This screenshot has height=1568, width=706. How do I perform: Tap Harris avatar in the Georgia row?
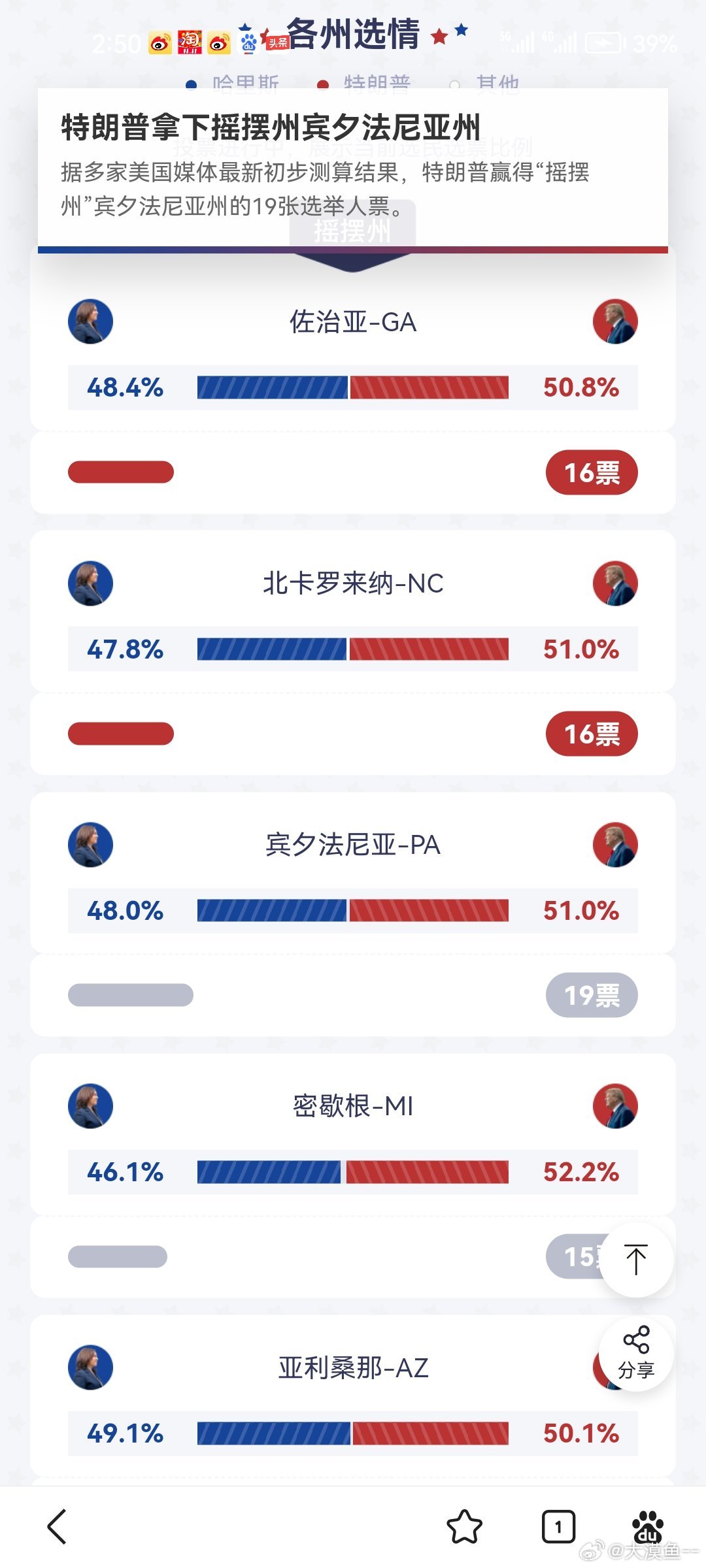pyautogui.click(x=90, y=321)
